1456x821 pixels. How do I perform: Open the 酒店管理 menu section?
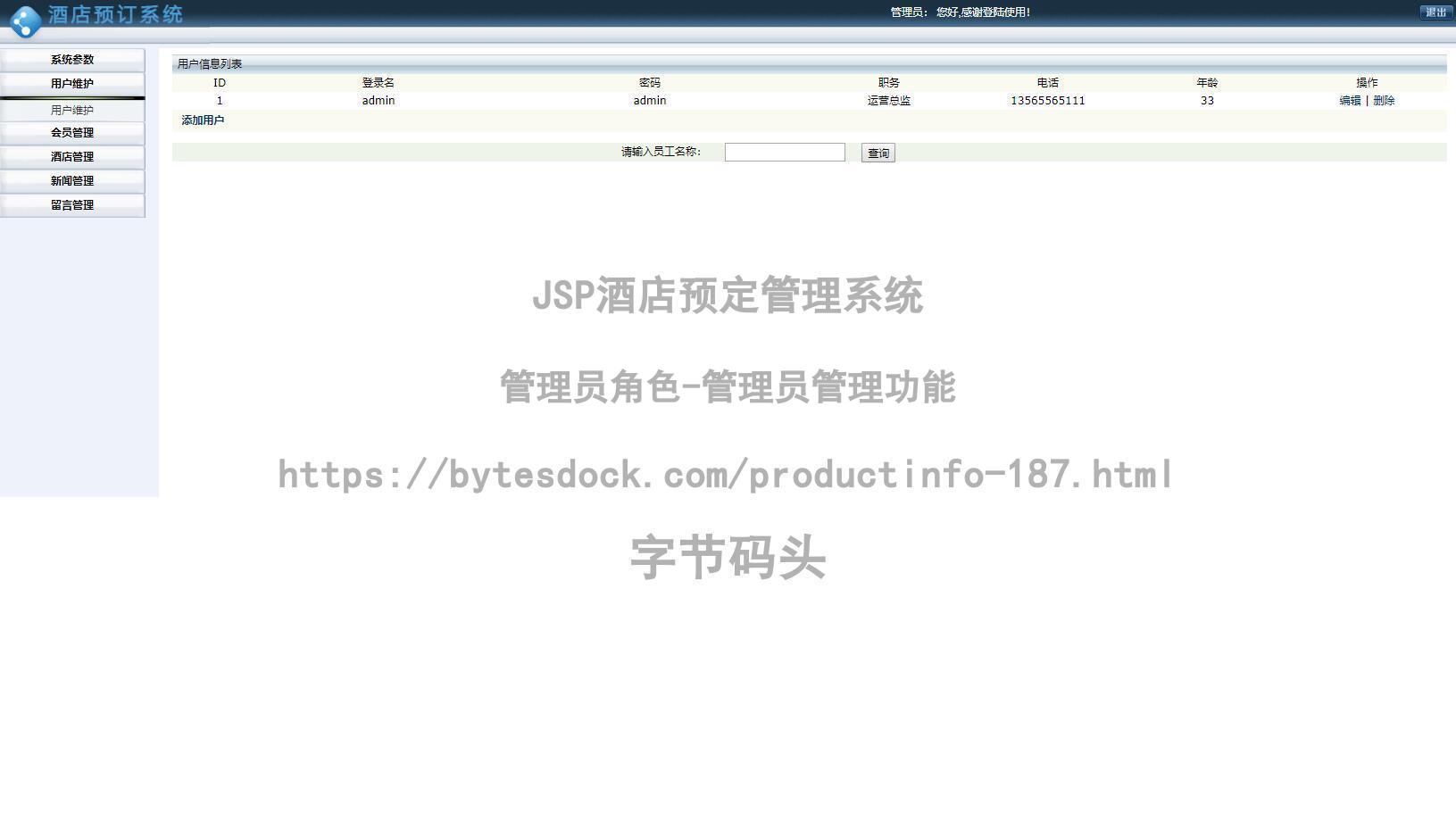click(72, 157)
